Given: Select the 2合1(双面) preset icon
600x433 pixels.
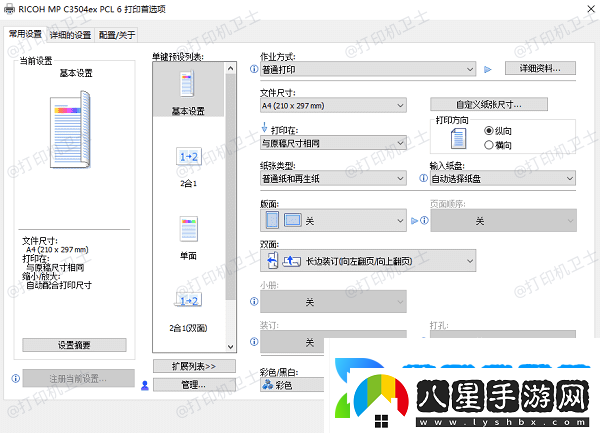Looking at the screenshot, I should 189,301.
